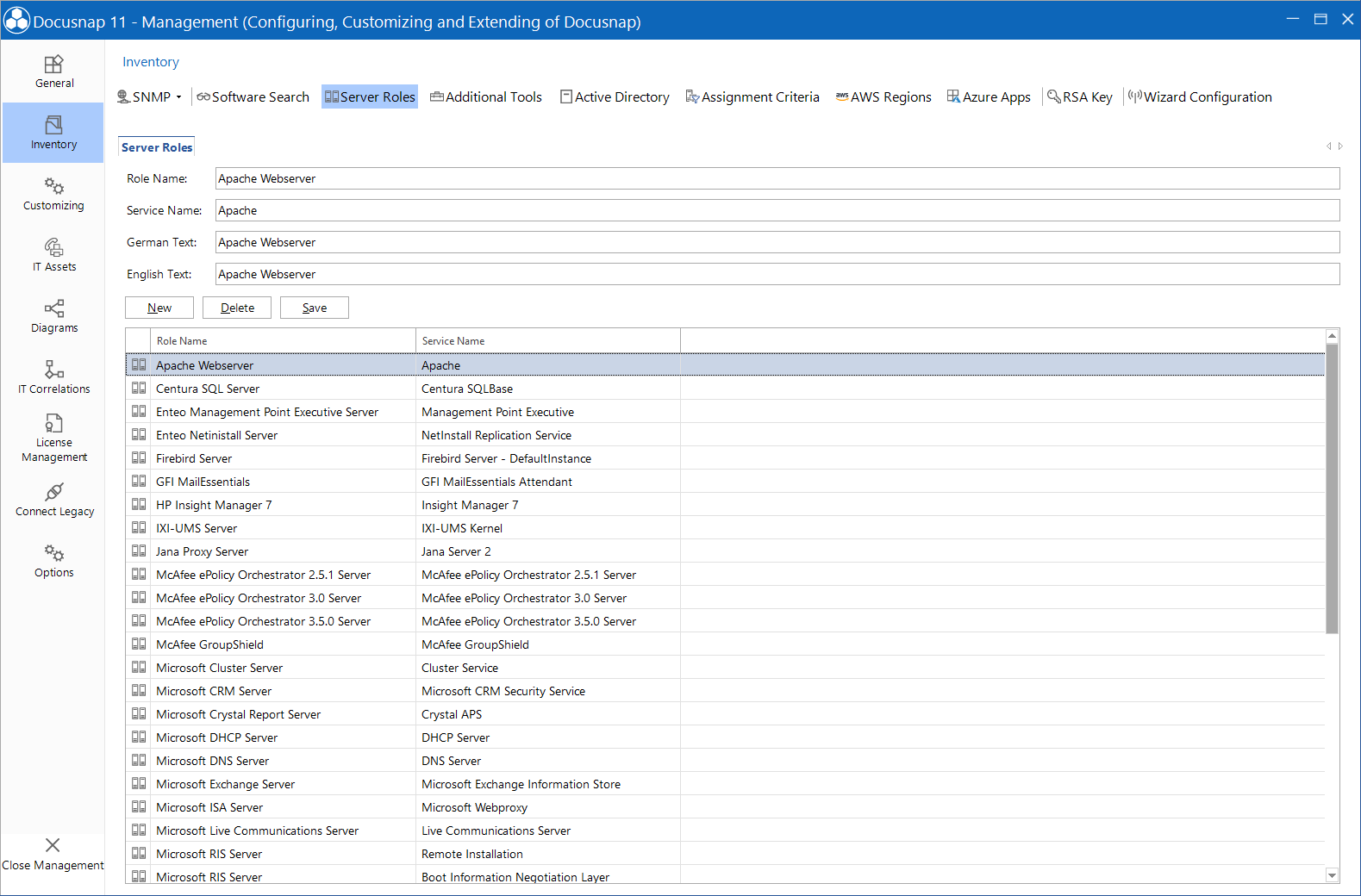The height and width of the screenshot is (896, 1361).
Task: Click the Active Directory icon
Action: tap(566, 96)
